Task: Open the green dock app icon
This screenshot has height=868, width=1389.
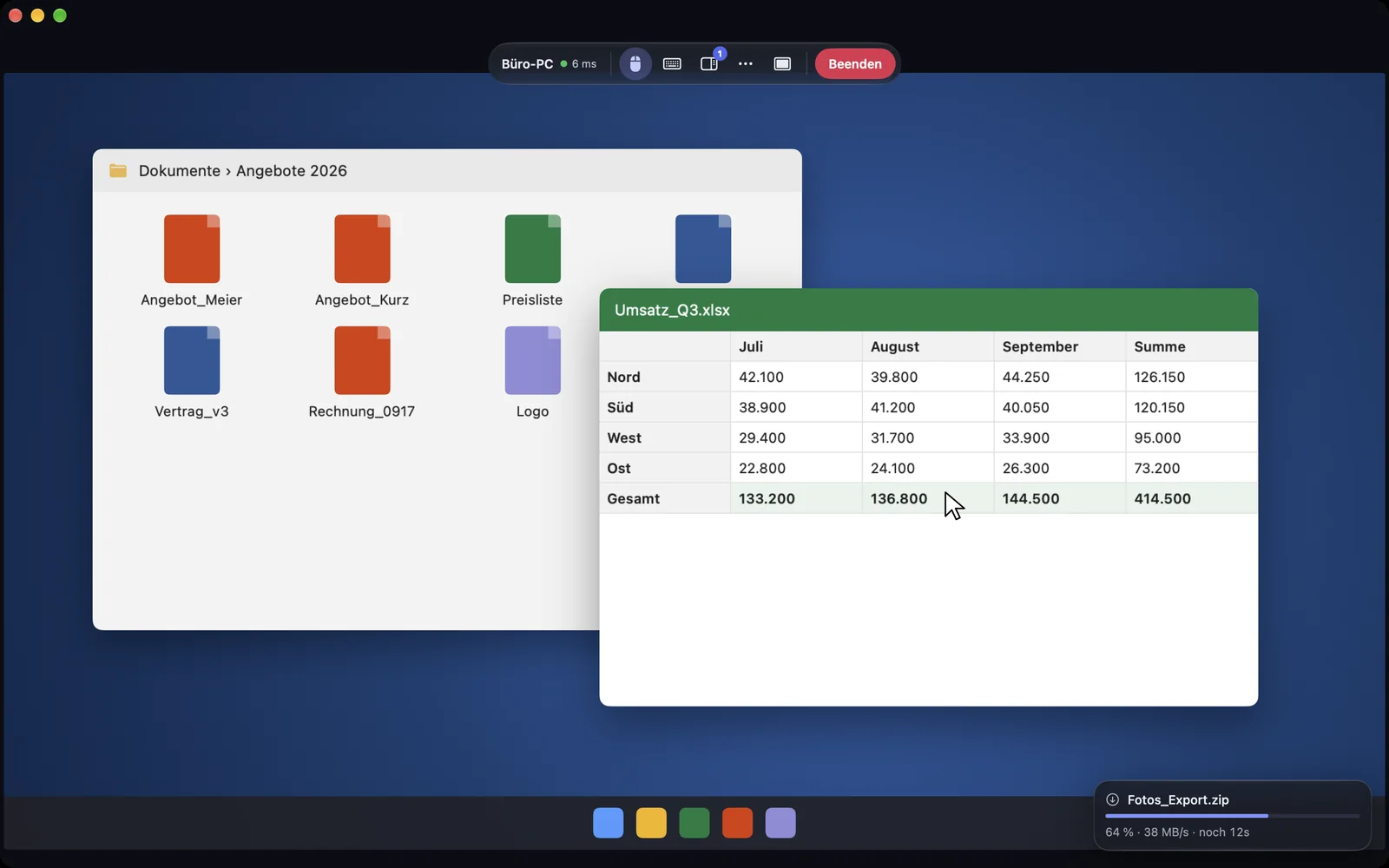Action: (x=694, y=823)
